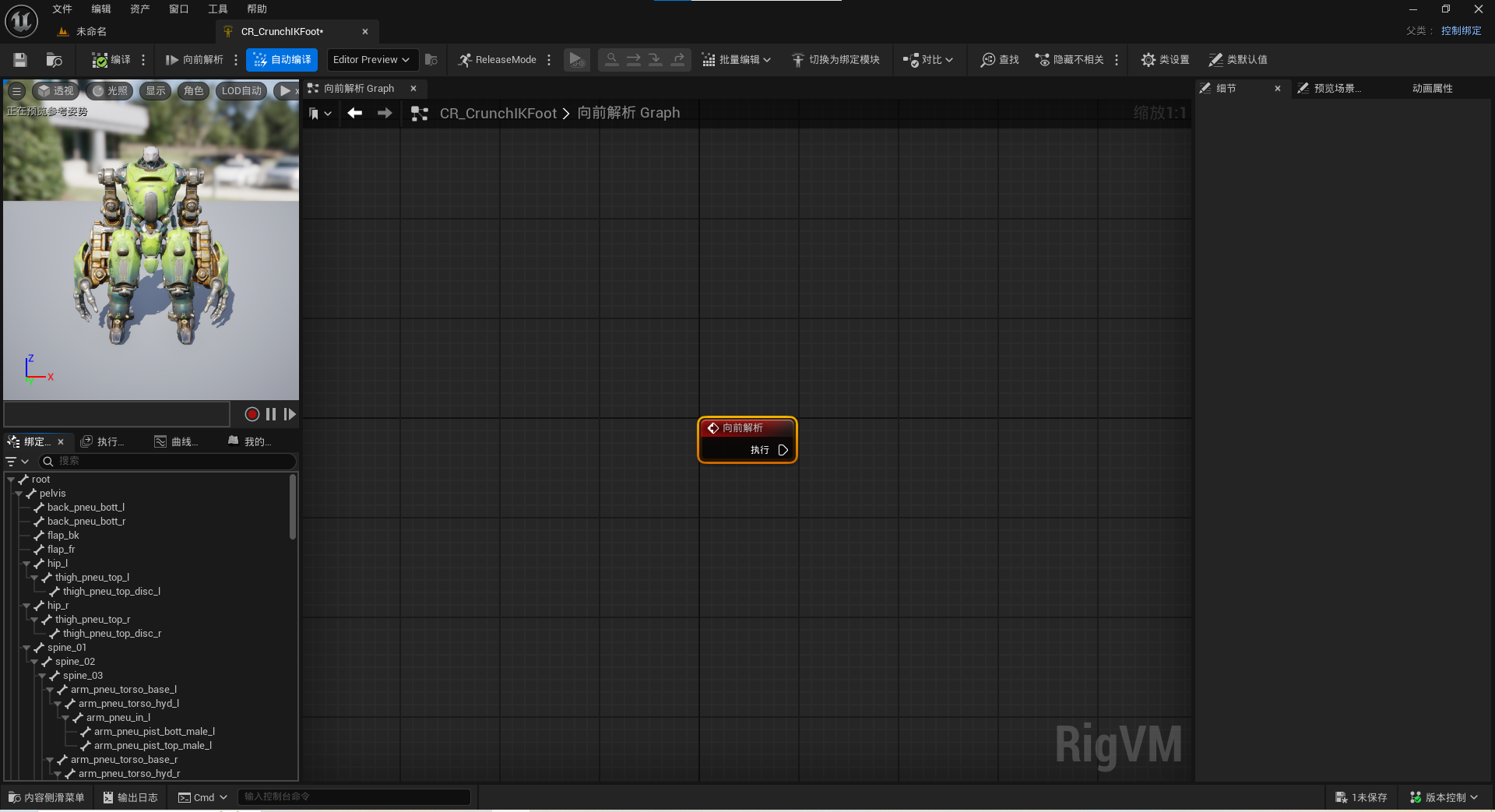Image resolution: width=1495 pixels, height=812 pixels.
Task: Open 类设置 class settings
Action: pos(1166,60)
